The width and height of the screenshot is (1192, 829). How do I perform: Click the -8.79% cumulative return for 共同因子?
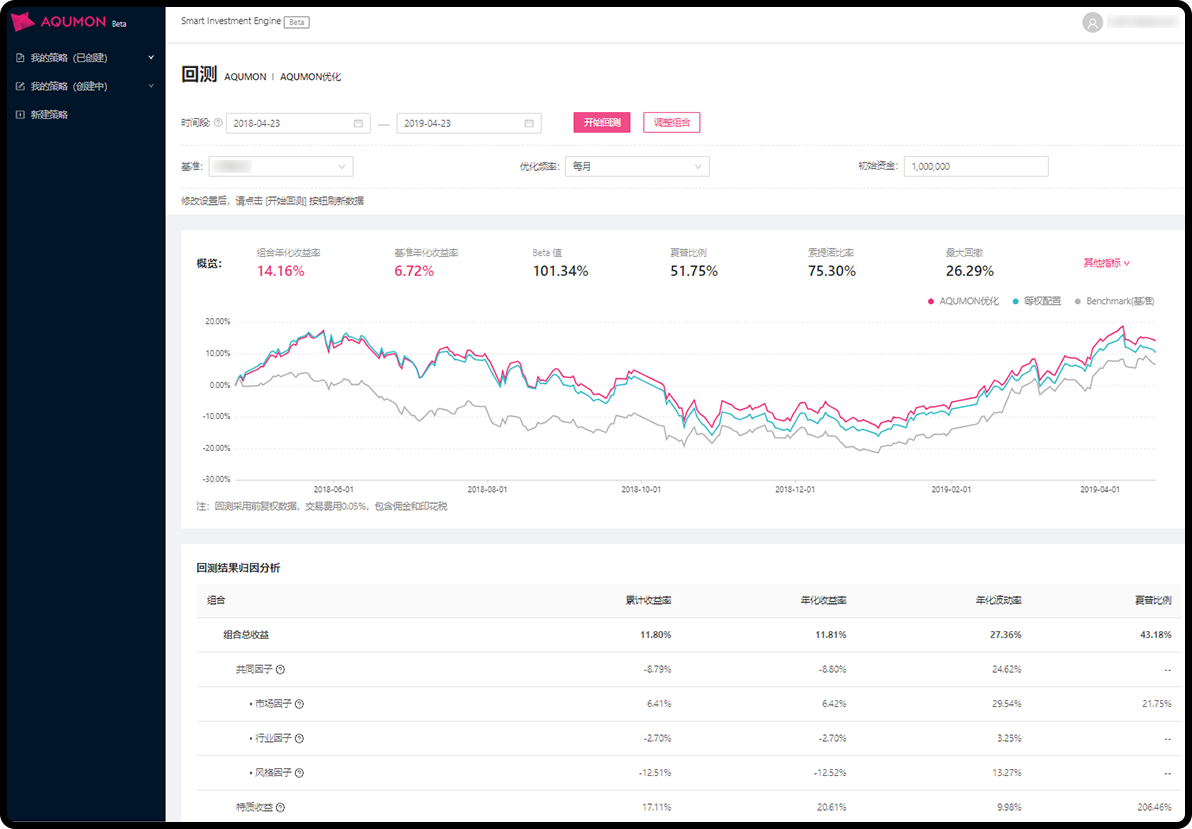(x=657, y=669)
